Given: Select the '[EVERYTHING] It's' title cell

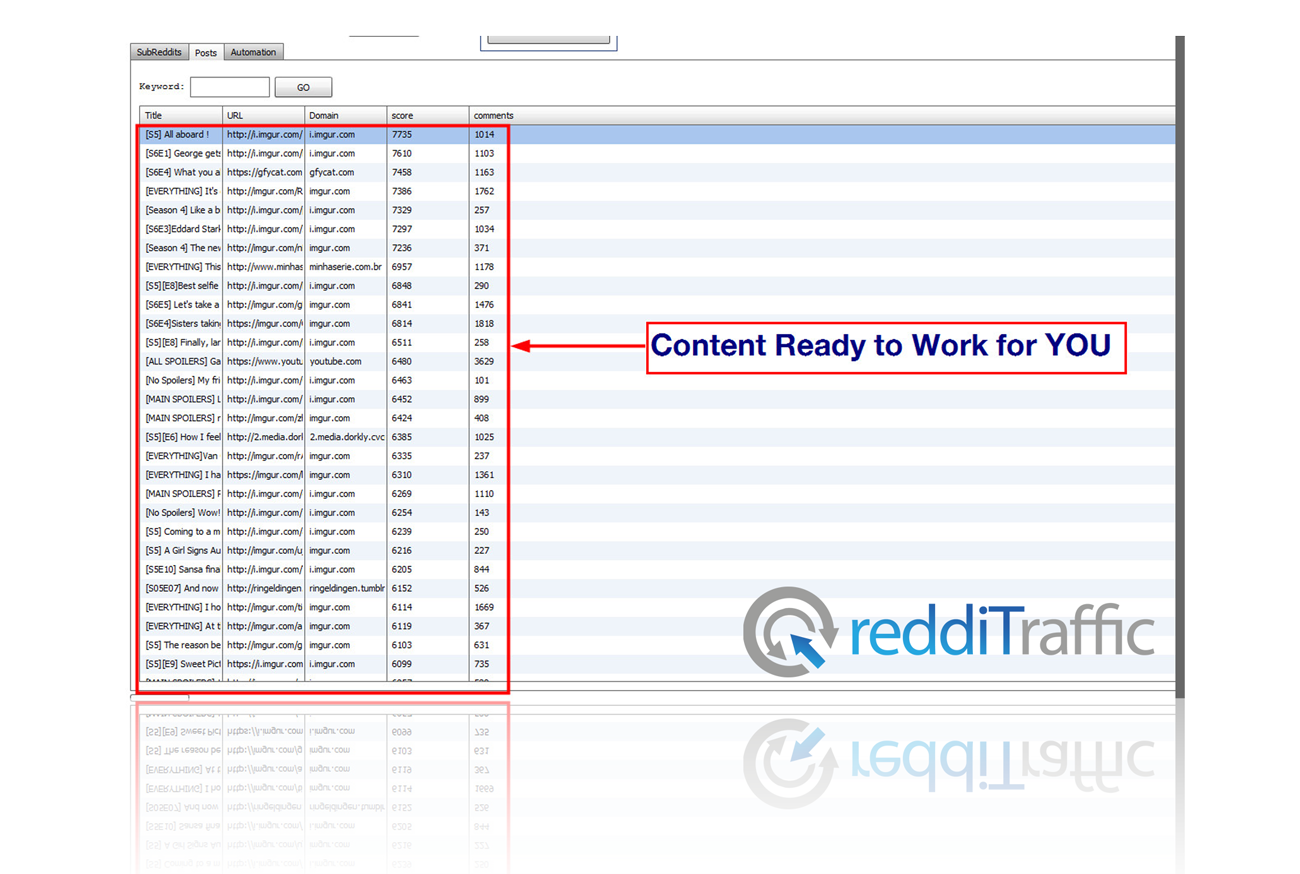Looking at the screenshot, I should [181, 191].
